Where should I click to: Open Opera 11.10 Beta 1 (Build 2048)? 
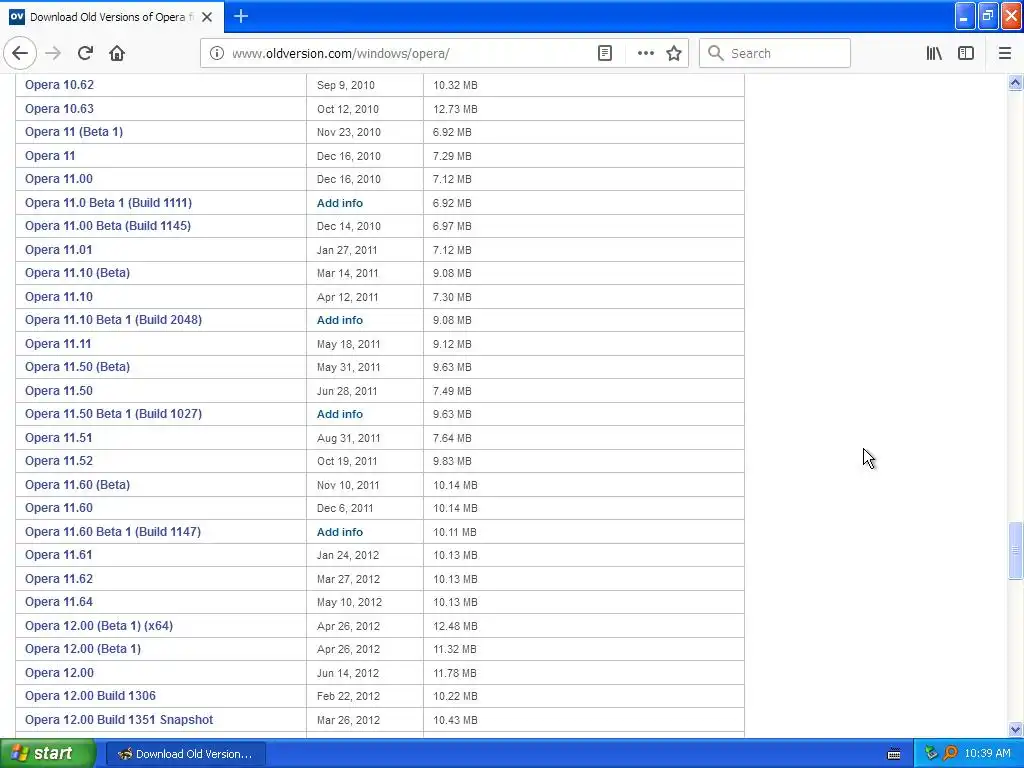[114, 320]
